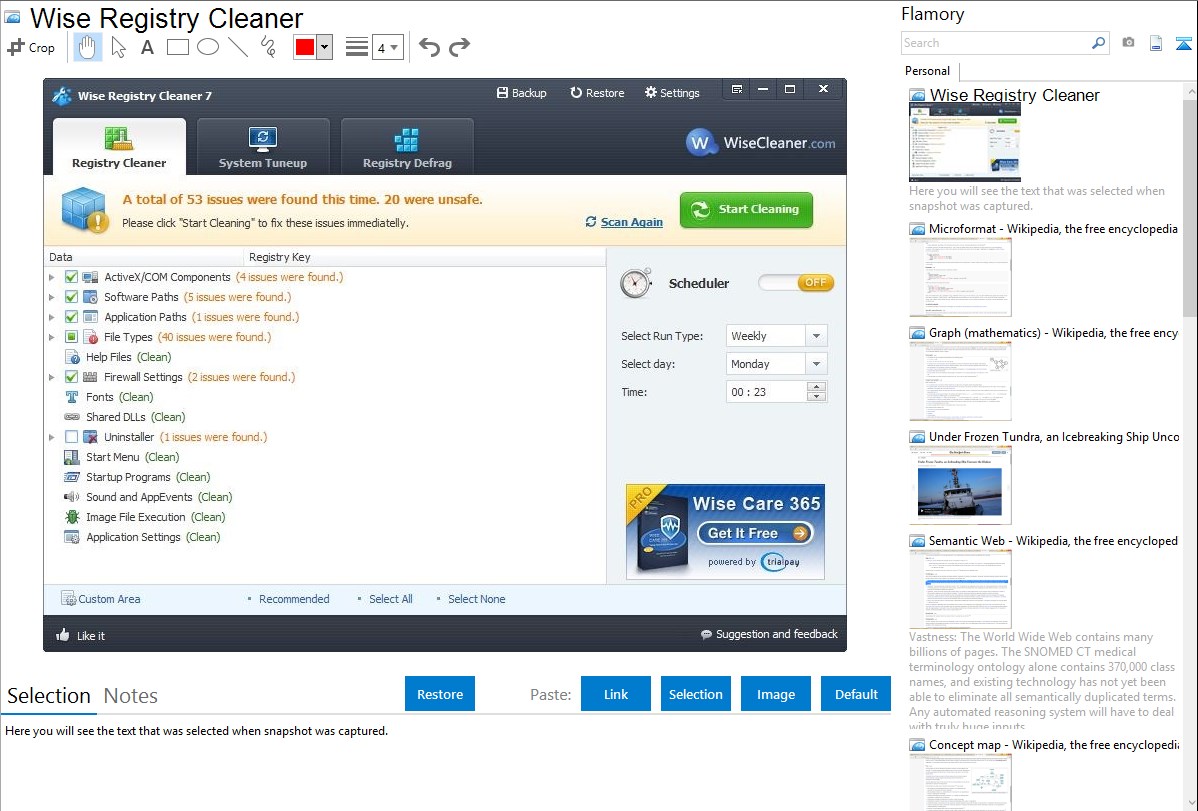The width and height of the screenshot is (1198, 811).
Task: Expand the Uninstaller row
Action: (x=51, y=436)
